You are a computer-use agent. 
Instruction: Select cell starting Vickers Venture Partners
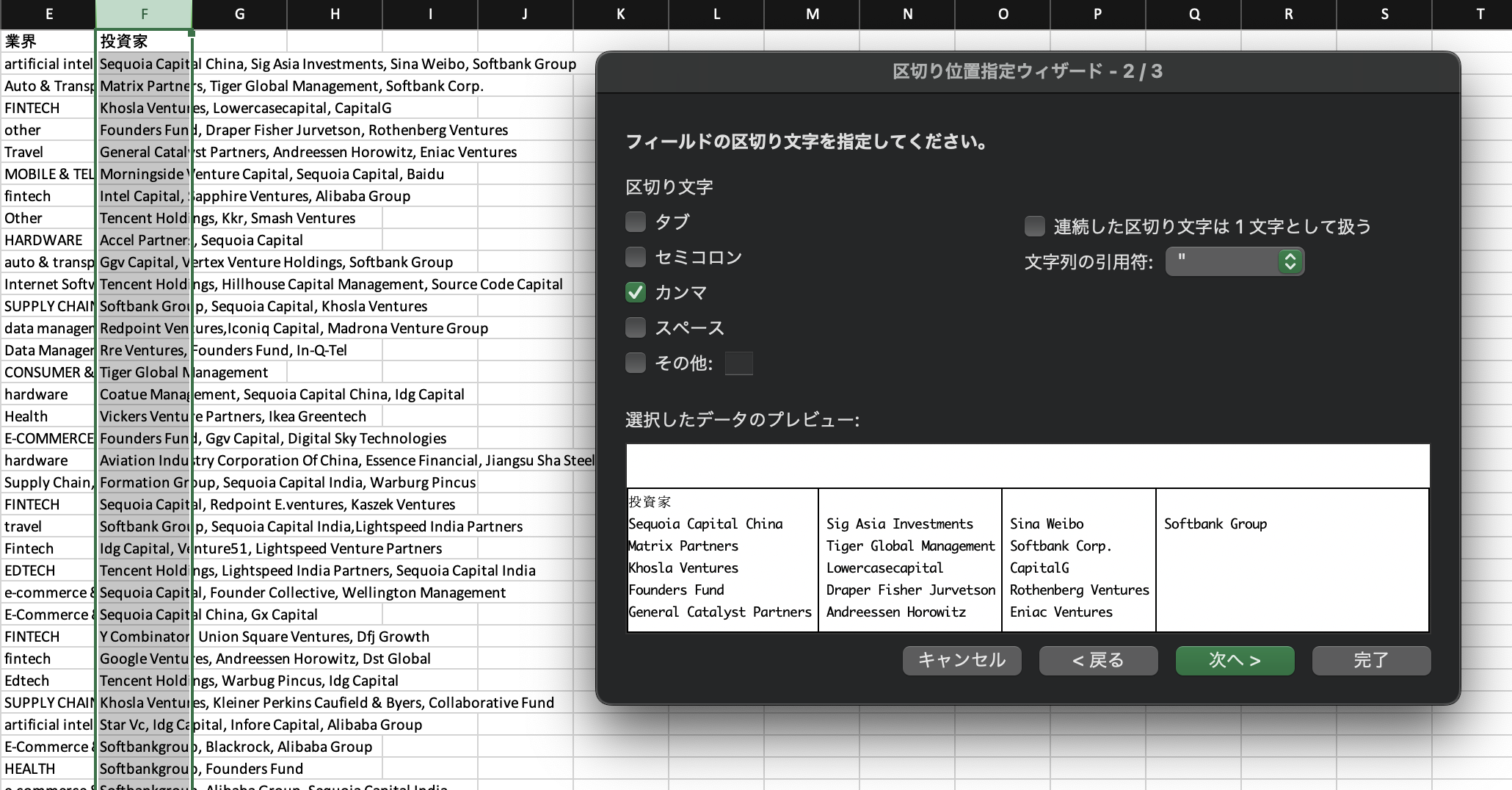click(144, 416)
